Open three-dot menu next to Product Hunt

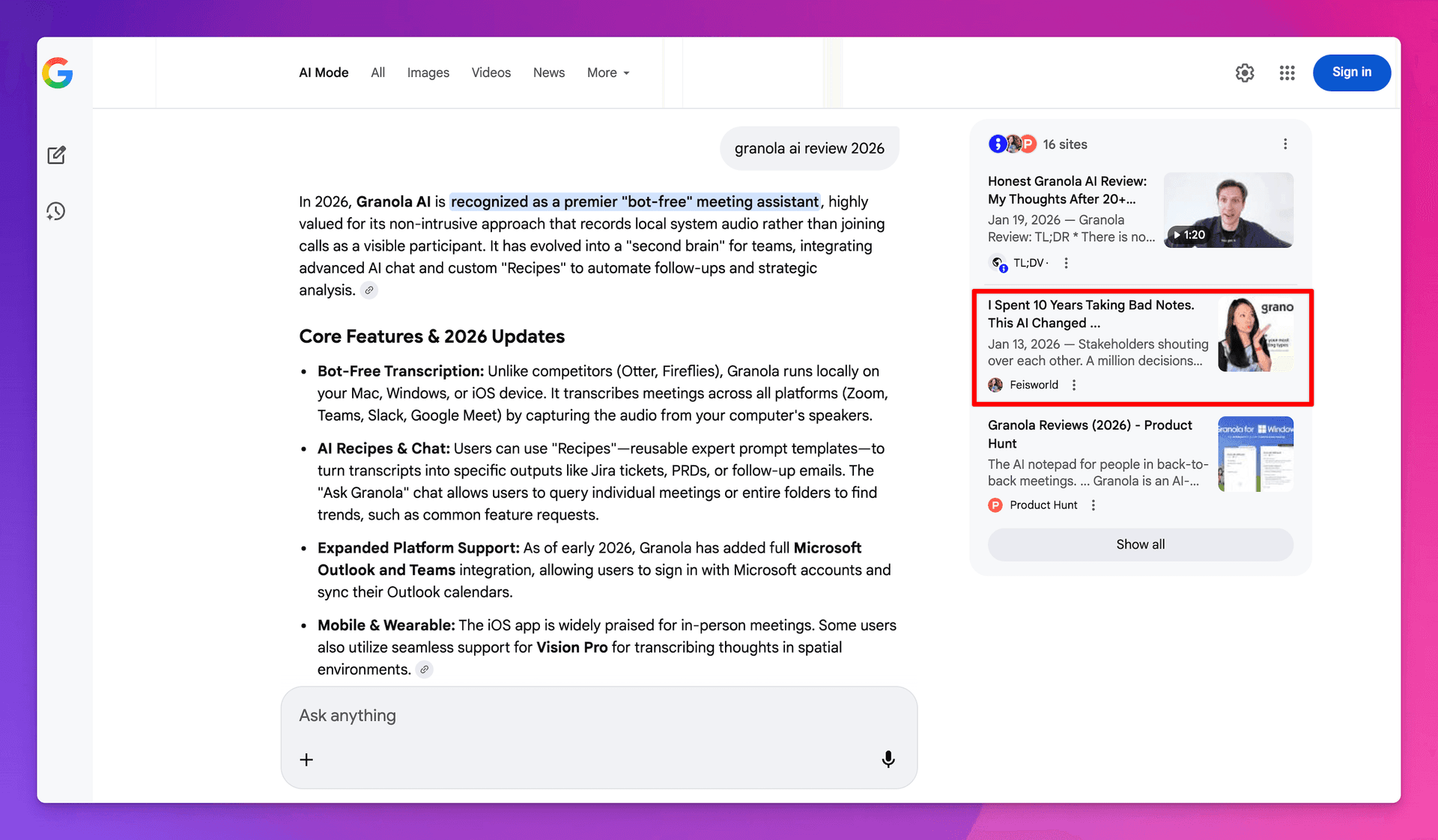point(1093,505)
